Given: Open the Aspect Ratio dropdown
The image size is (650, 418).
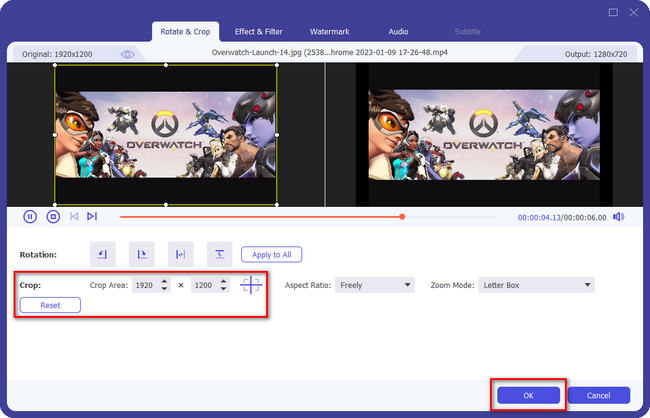Looking at the screenshot, I should 375,285.
